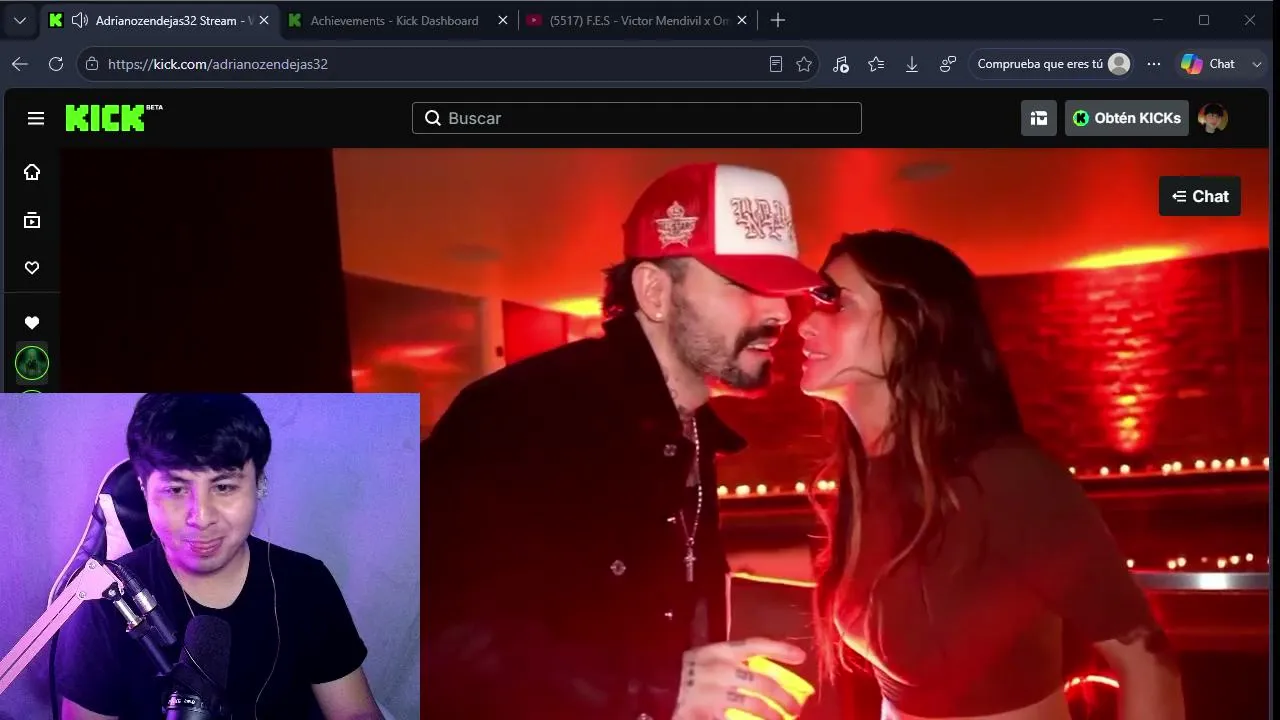
Task: Go to Kick Home in sidebar
Action: (x=32, y=172)
